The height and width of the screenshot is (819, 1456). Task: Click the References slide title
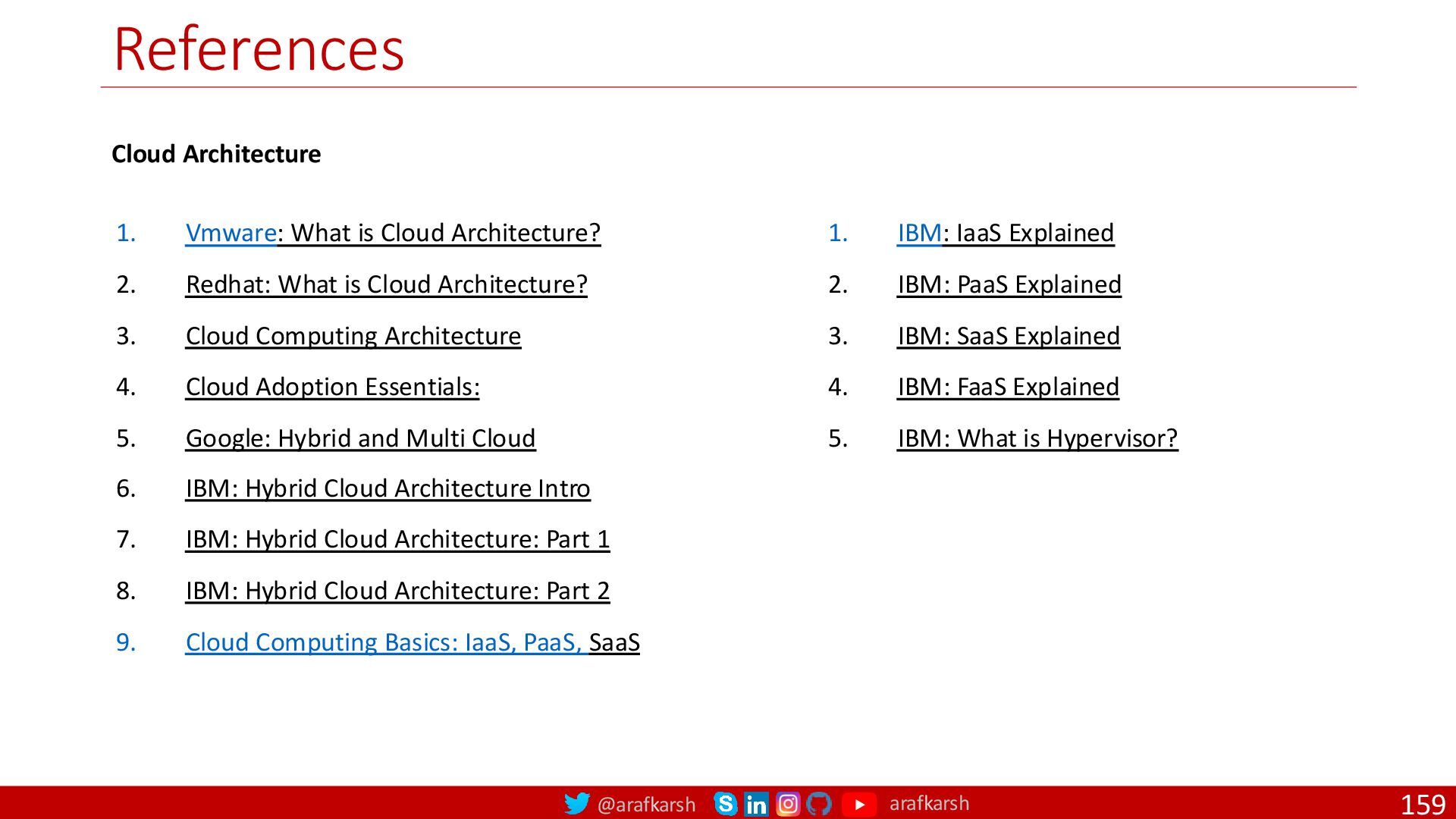pos(259,49)
